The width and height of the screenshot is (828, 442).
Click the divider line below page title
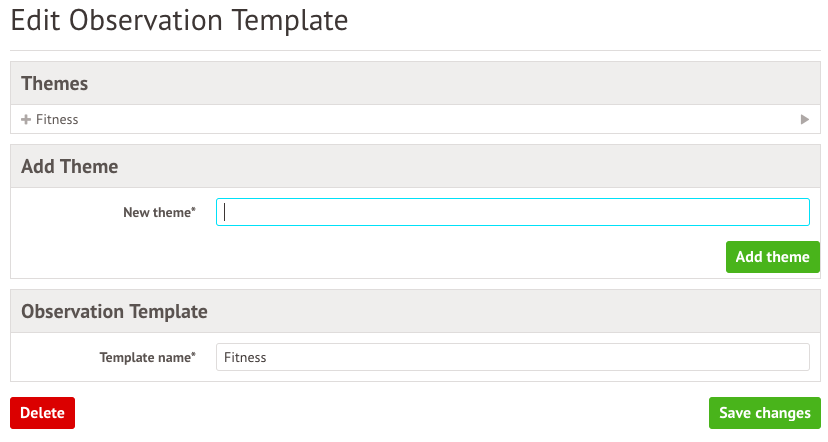tap(414, 50)
